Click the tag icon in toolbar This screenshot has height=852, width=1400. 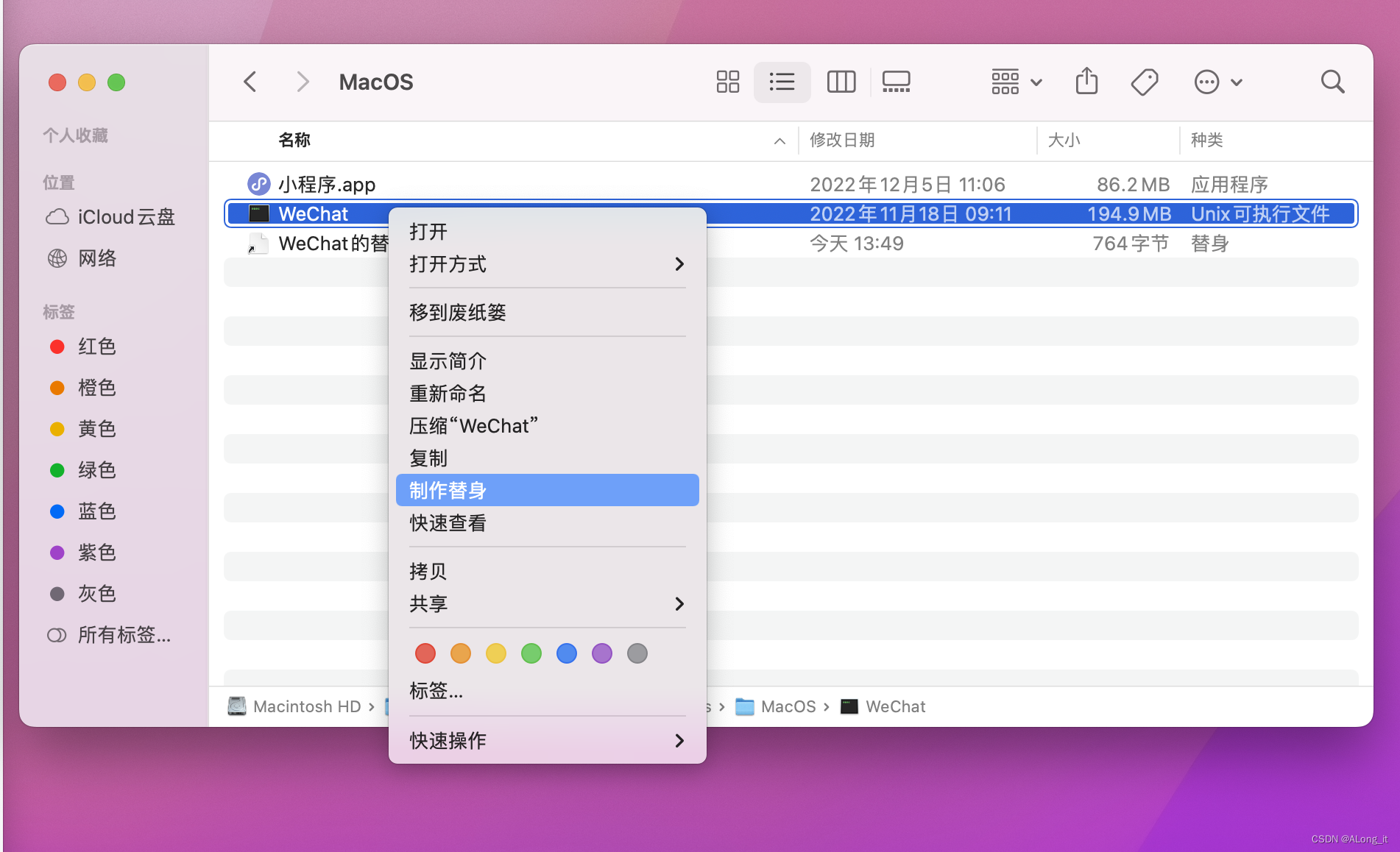pos(1145,82)
